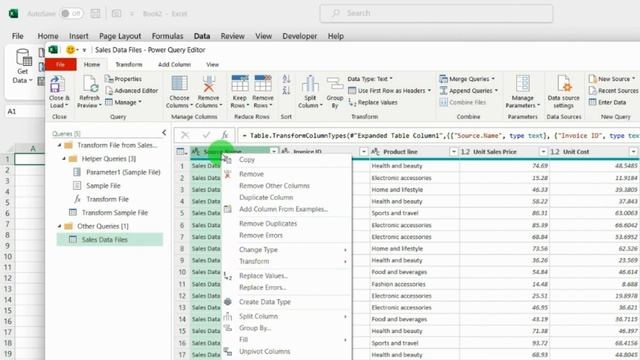Select Sales Data Files query
The image size is (640, 360).
pyautogui.click(x=110, y=240)
